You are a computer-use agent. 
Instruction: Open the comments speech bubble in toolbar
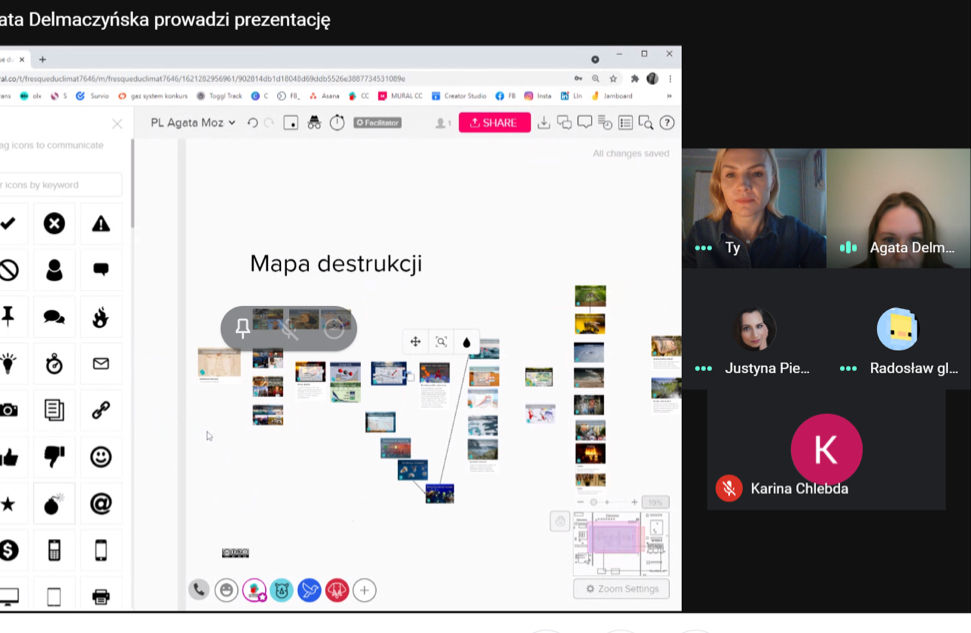(x=585, y=122)
